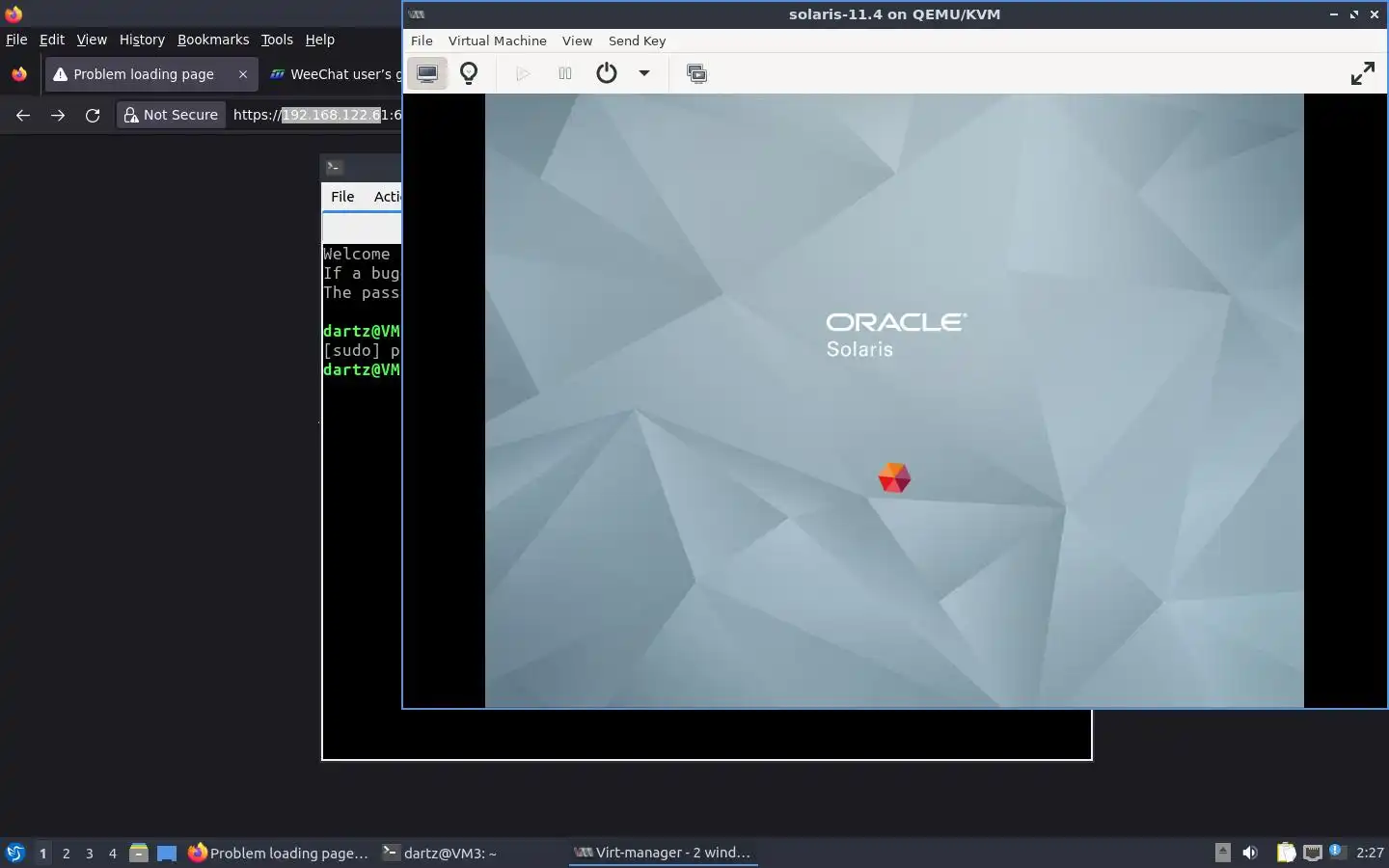
Task: Open clipboard manager tray icon
Action: [x=1286, y=852]
